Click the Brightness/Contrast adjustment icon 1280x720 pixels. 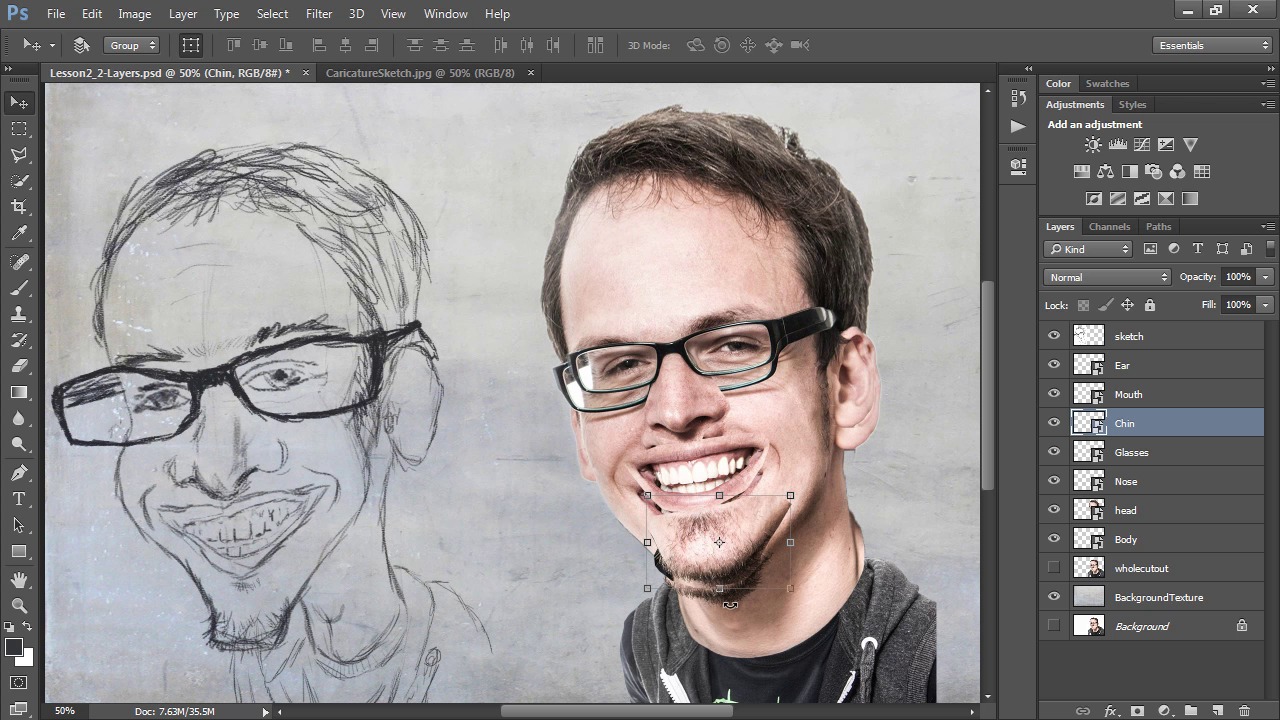click(x=1093, y=145)
